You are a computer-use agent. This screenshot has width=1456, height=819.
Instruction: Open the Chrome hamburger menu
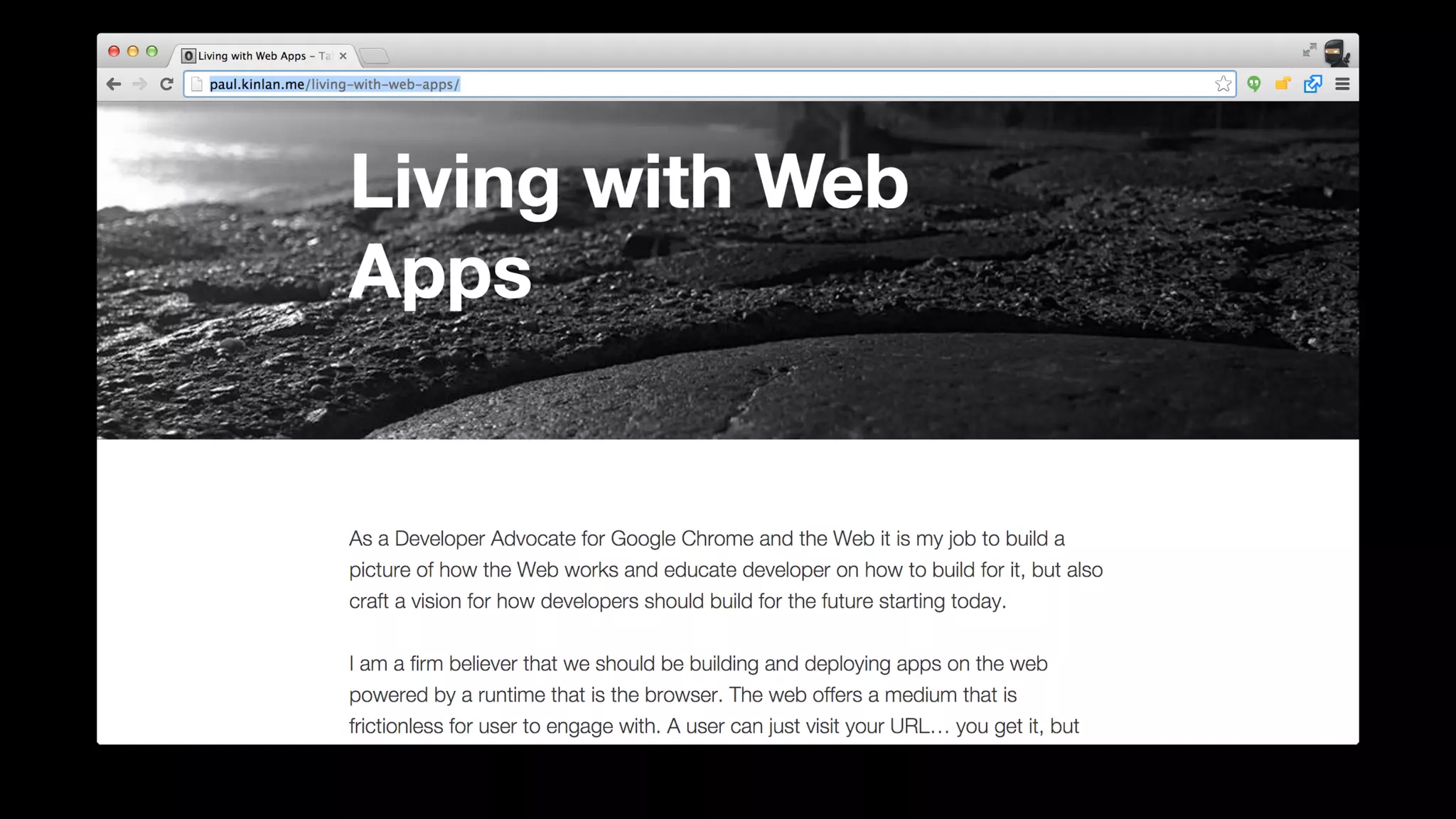coord(1342,85)
